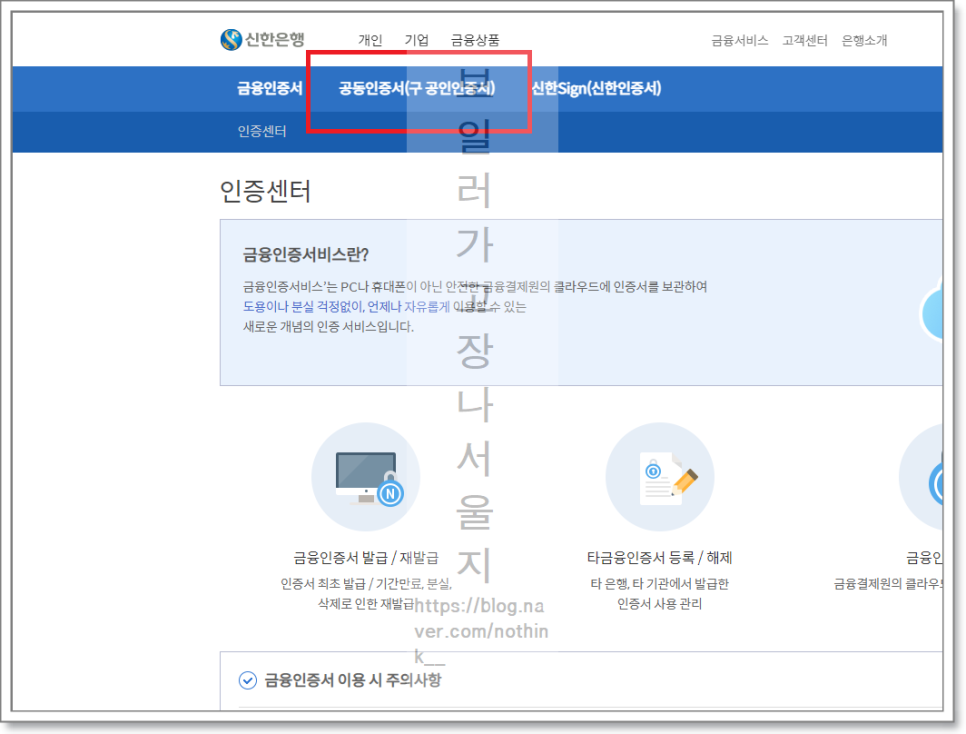The image size is (966, 734).
Task: Open the 은행소개 menu
Action: click(864, 41)
